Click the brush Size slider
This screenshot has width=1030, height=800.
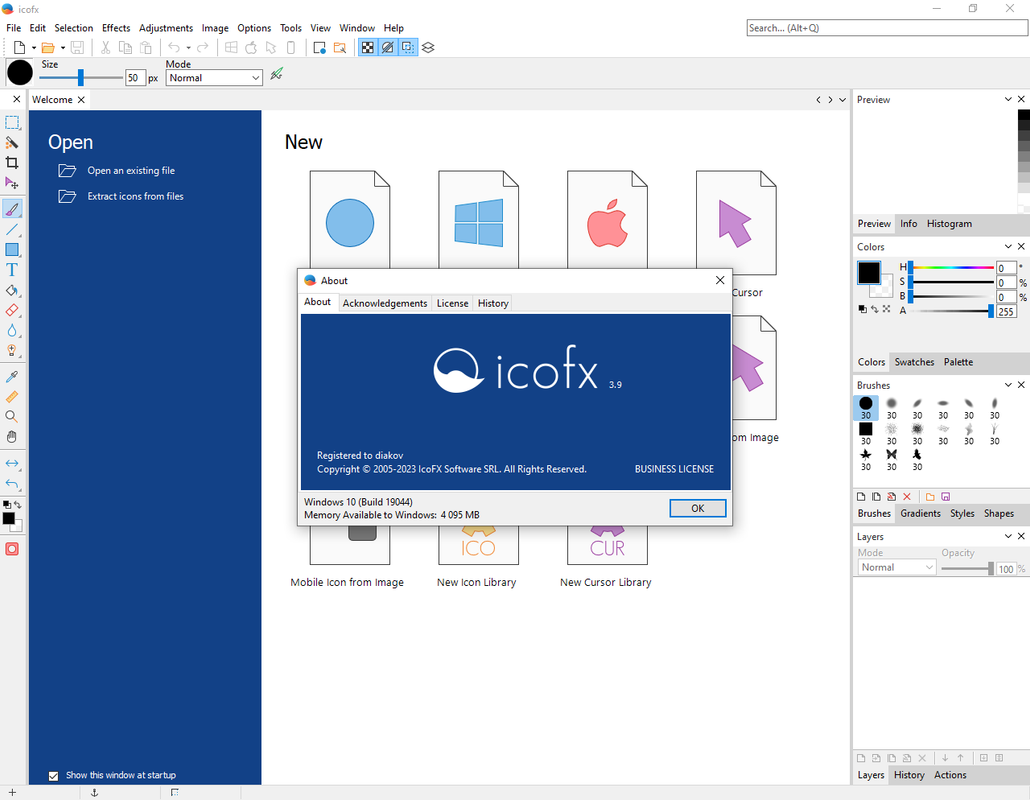tap(81, 78)
